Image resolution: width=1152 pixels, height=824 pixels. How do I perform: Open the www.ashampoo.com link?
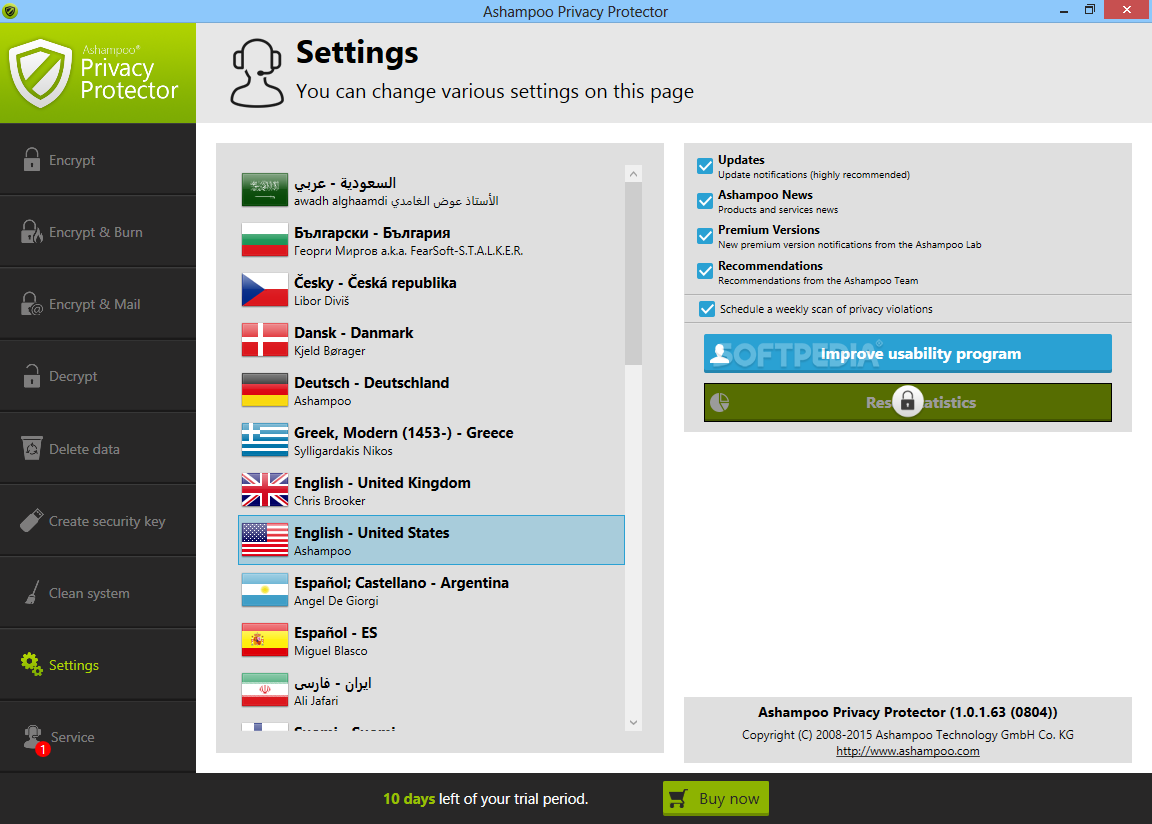[x=907, y=751]
